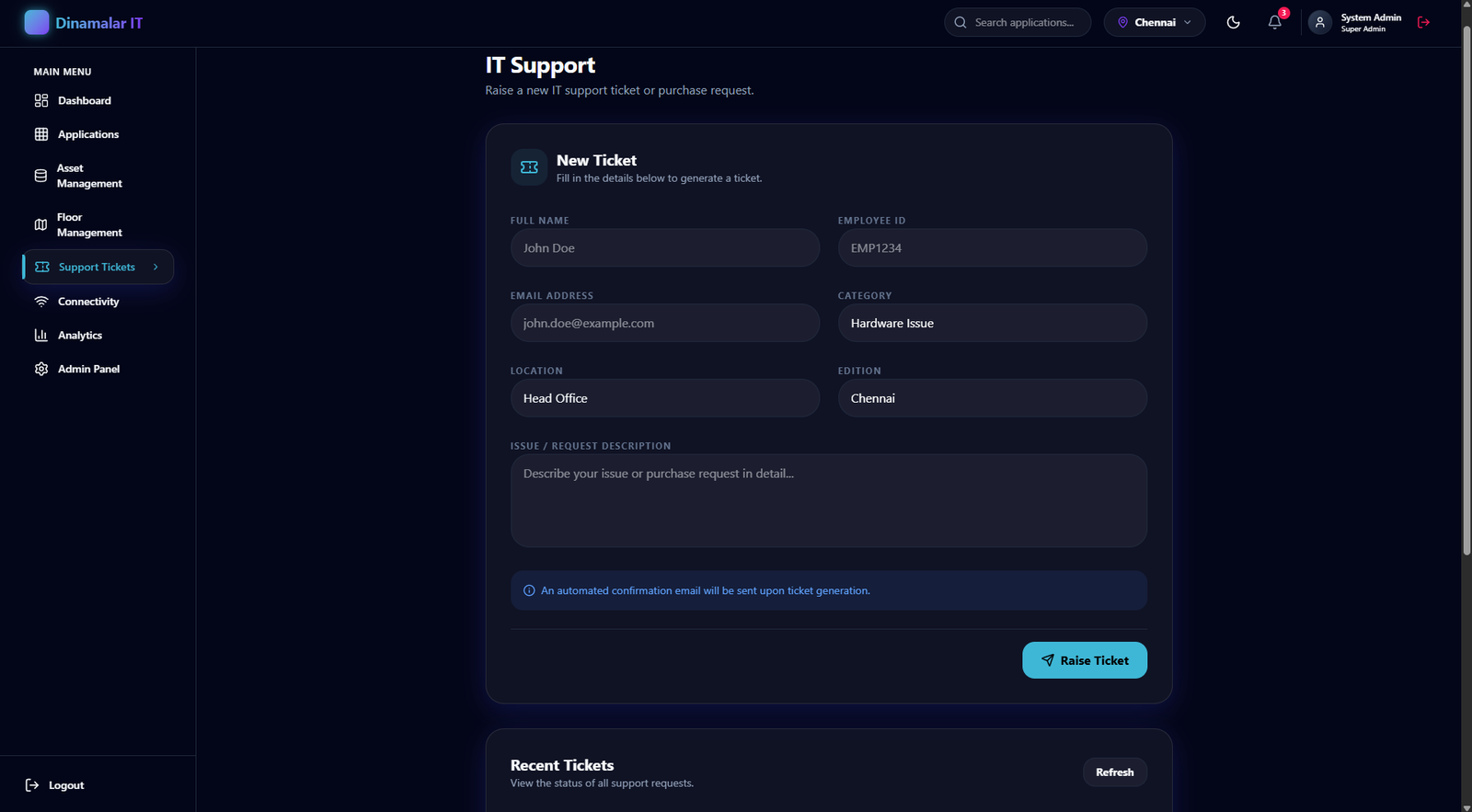The height and width of the screenshot is (812, 1472).
Task: Click the Dinamalar IT logo icon
Action: (x=37, y=22)
